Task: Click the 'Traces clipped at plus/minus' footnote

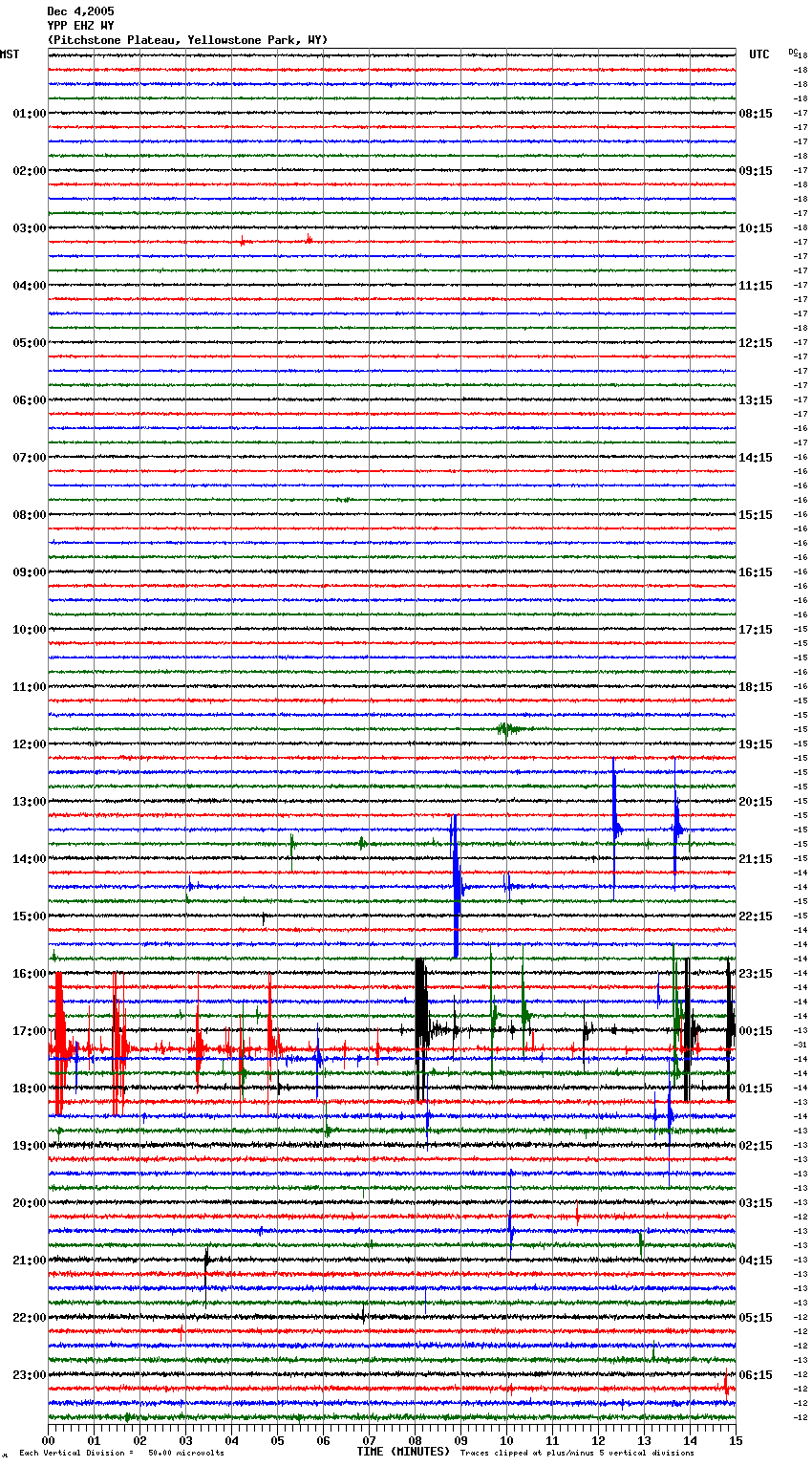Action: click(577, 1453)
